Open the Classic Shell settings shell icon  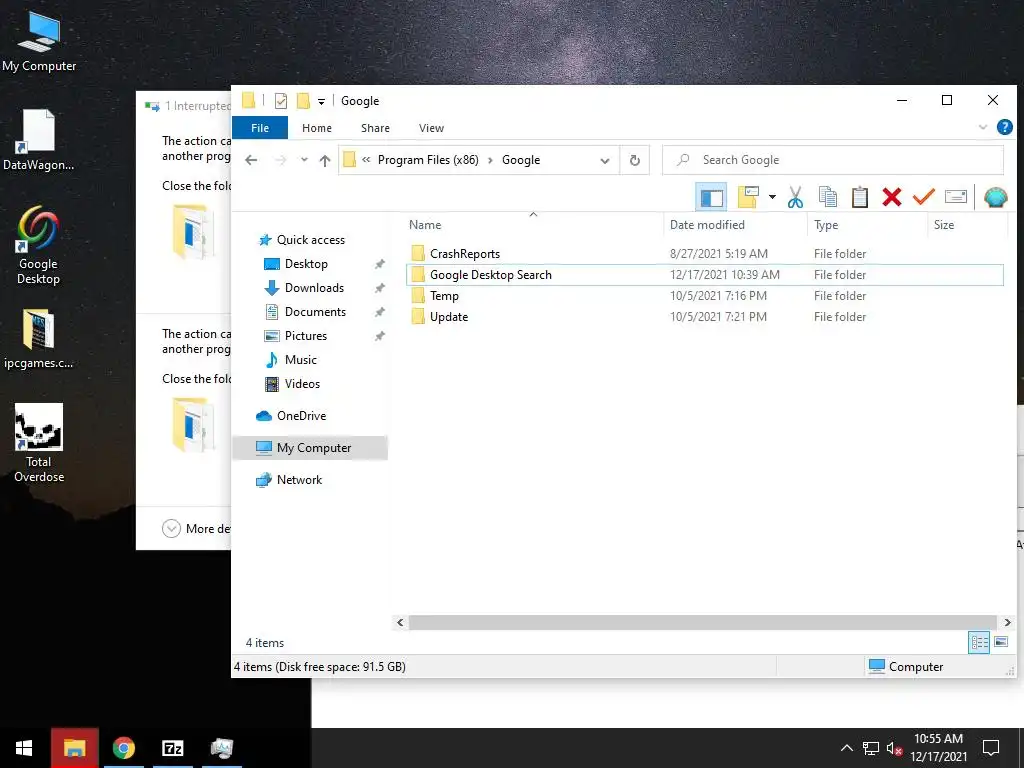pyautogui.click(x=995, y=197)
